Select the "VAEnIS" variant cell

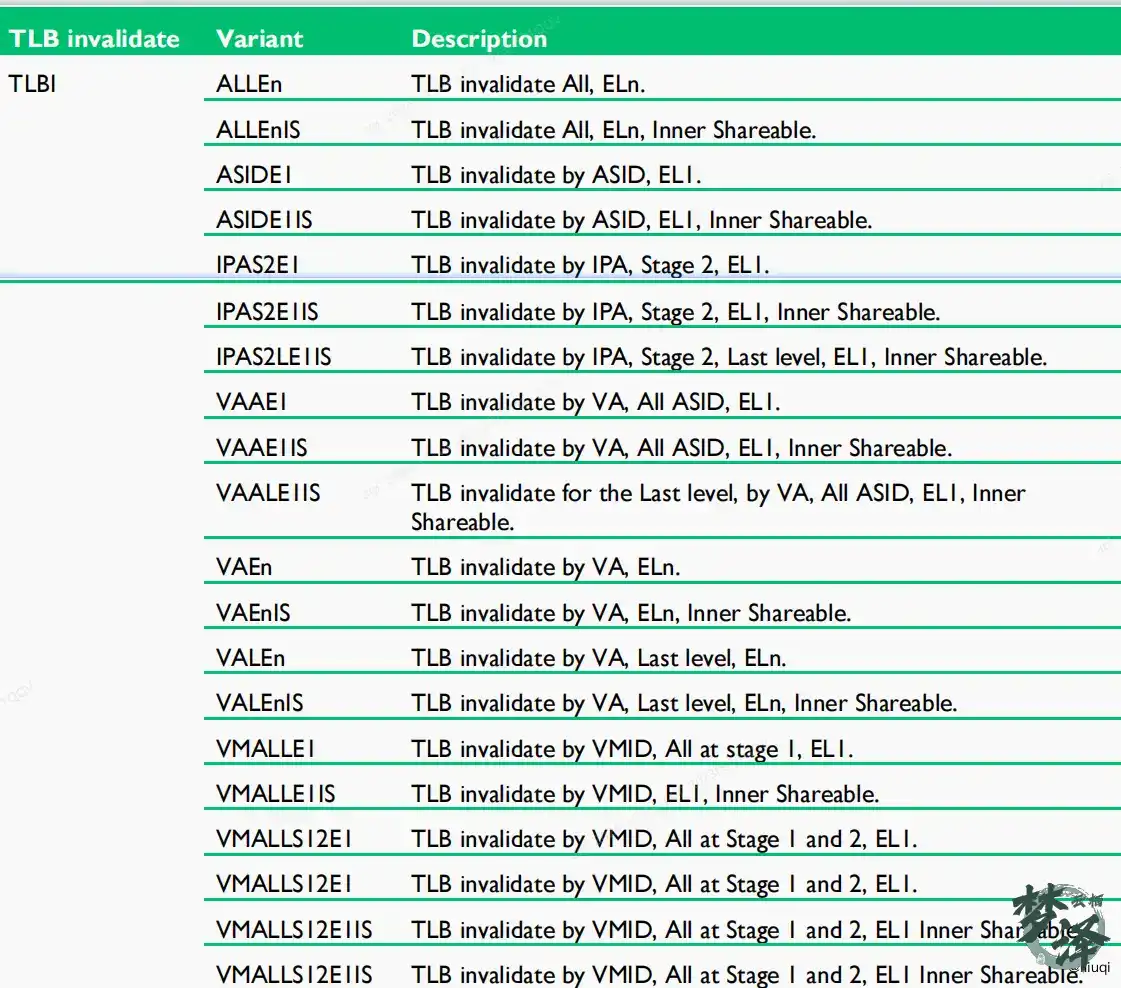253,613
